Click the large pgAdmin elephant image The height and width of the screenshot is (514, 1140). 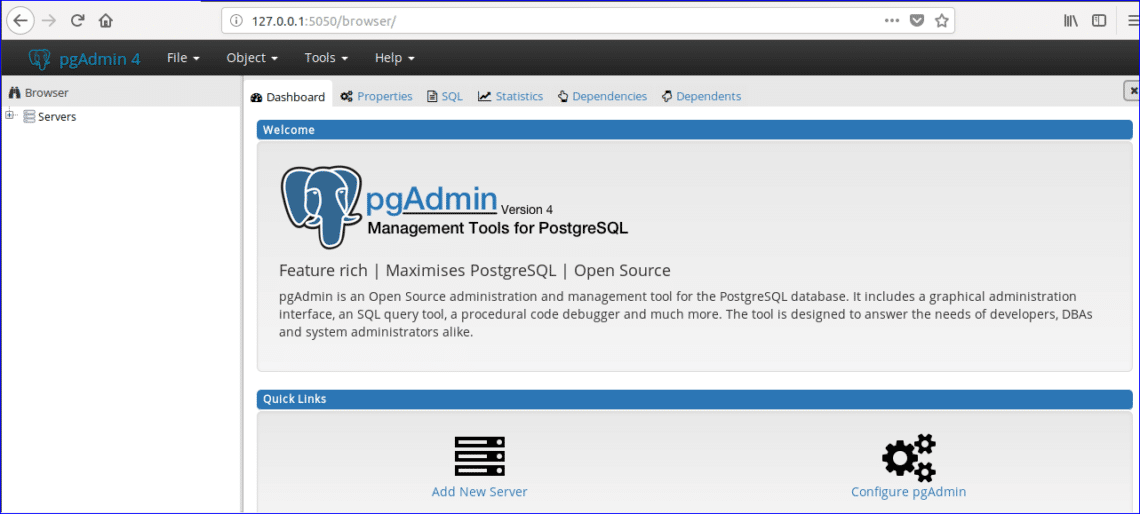[321, 206]
